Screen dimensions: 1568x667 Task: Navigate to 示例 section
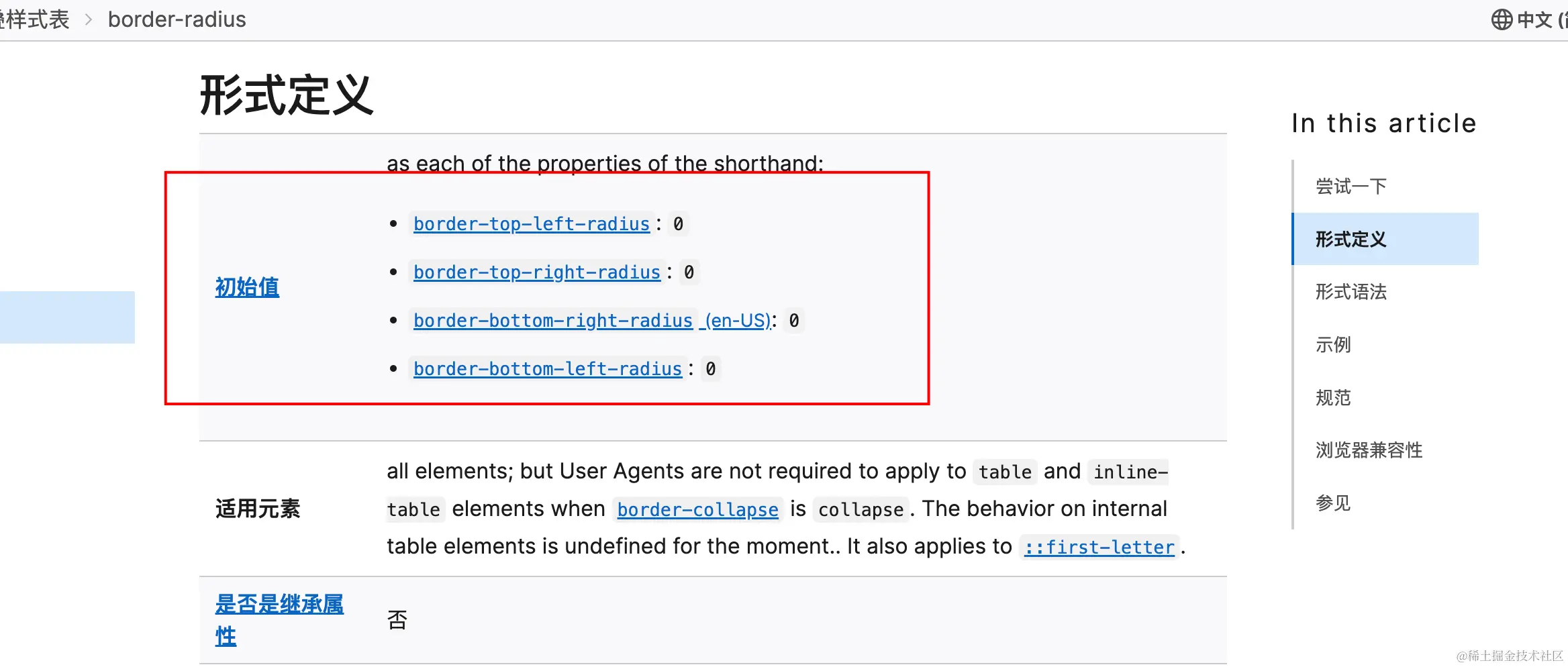[1333, 345]
